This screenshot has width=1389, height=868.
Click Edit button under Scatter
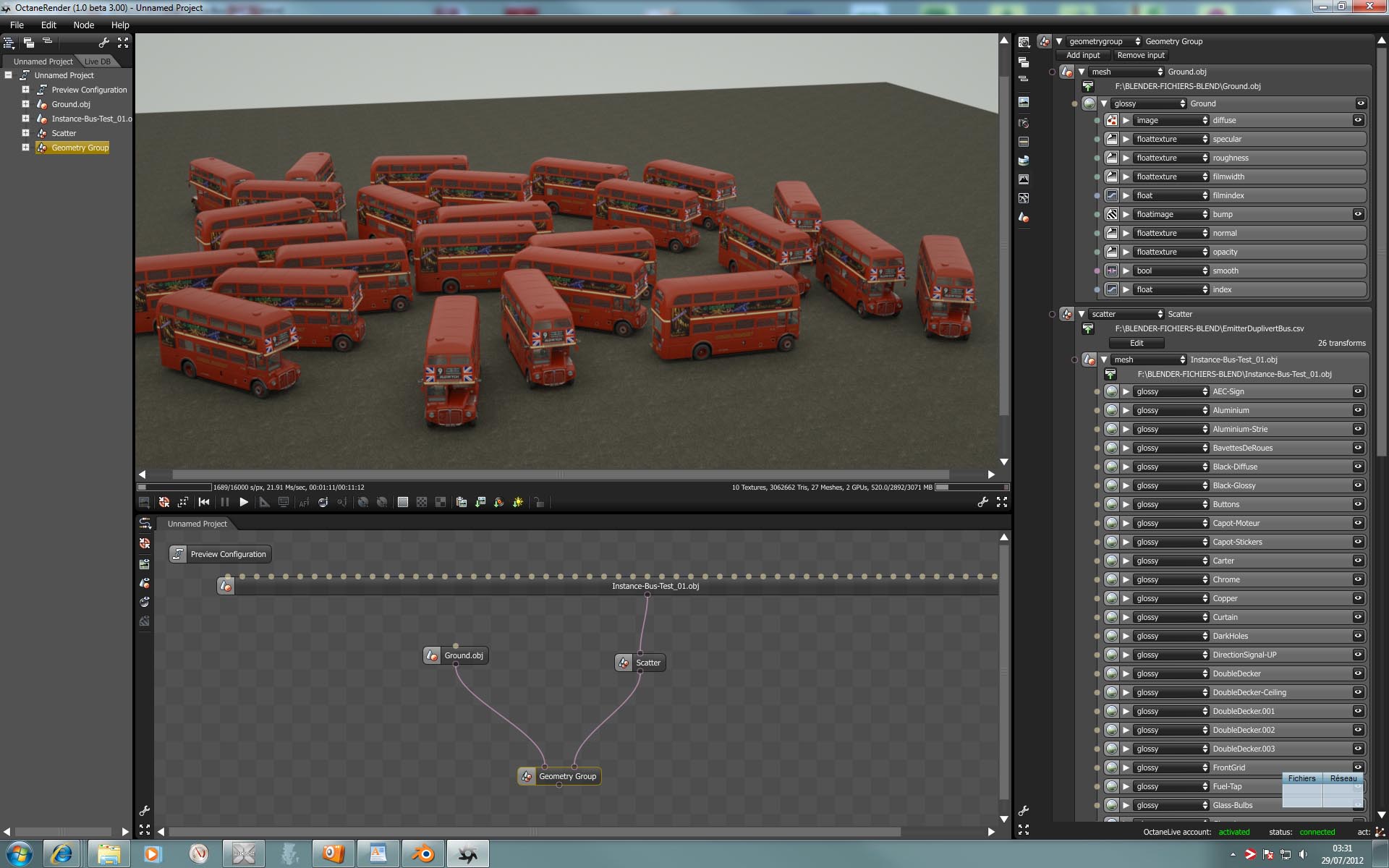[x=1136, y=343]
